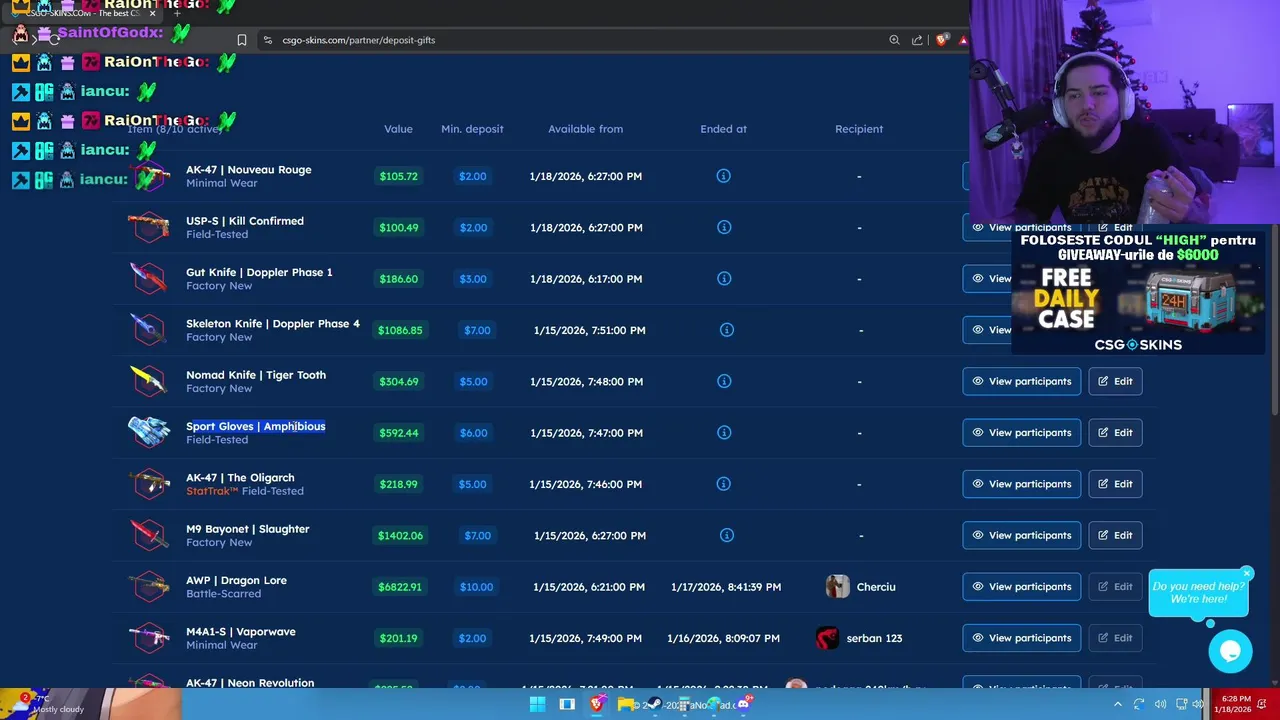Open File Explorer from the taskbar

pyautogui.click(x=626, y=704)
